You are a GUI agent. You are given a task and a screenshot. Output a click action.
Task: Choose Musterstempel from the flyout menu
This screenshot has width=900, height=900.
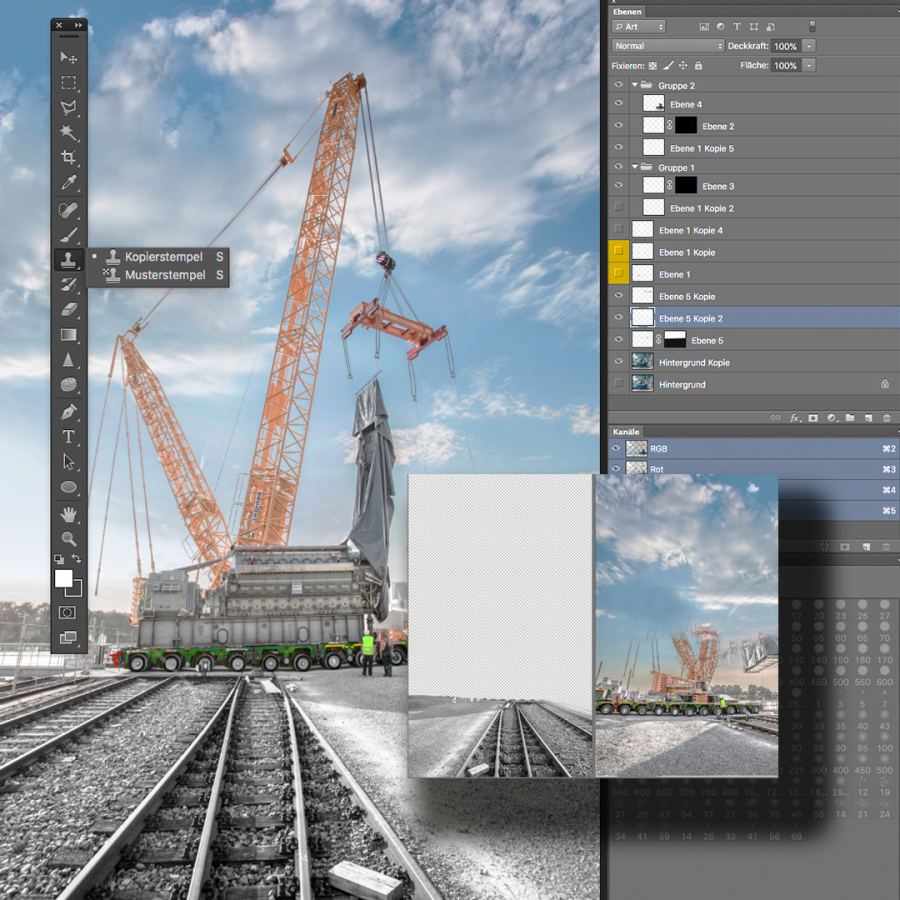click(164, 274)
